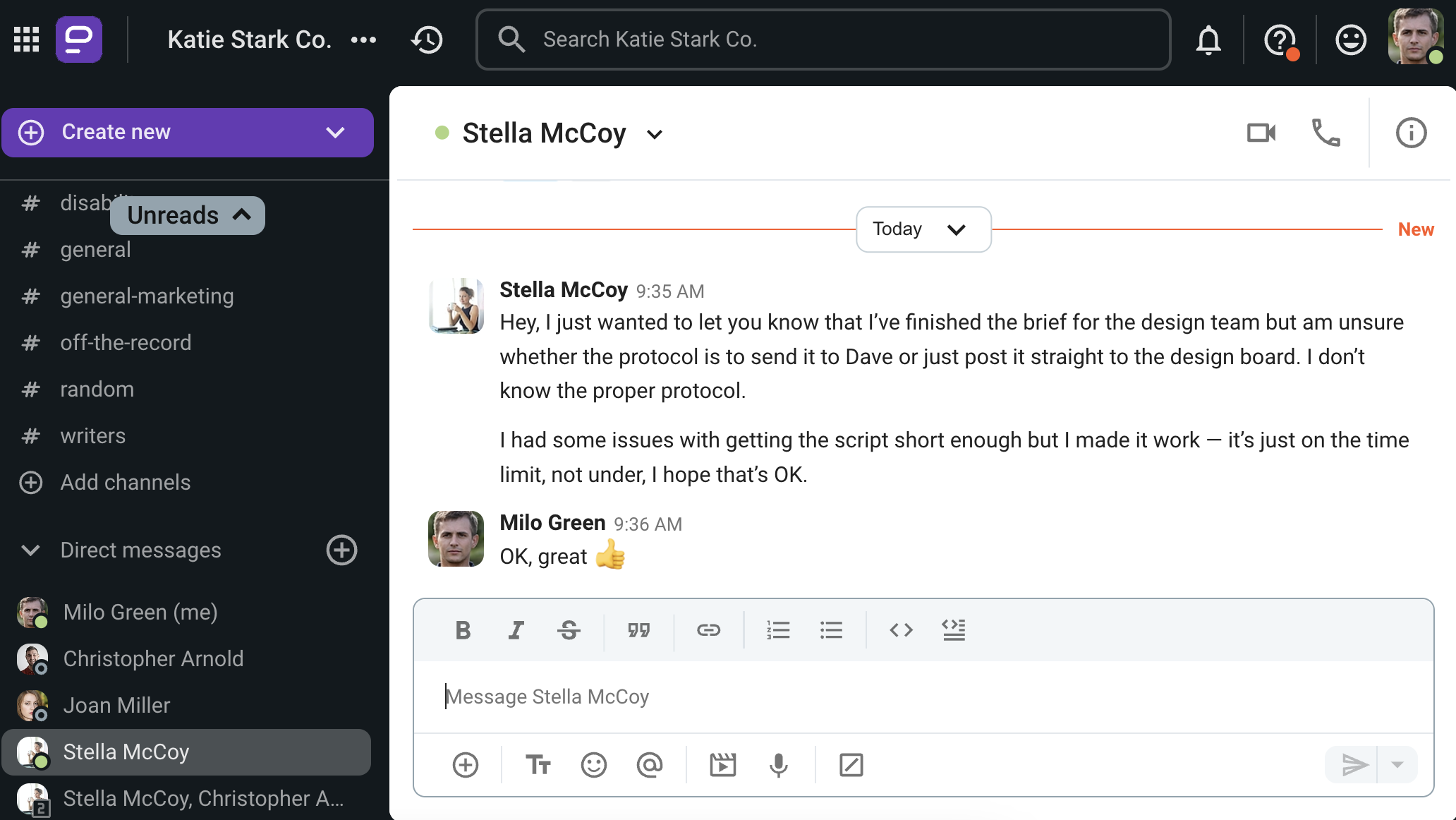Screen dimensions: 1456x820
Task: Click the Italic formatting icon
Action: (515, 629)
